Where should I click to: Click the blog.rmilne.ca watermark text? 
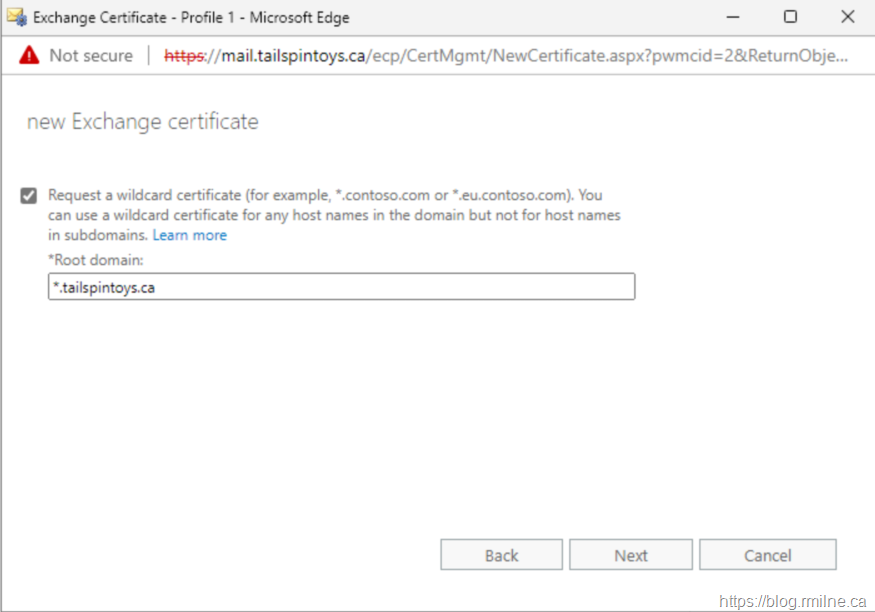[792, 601]
